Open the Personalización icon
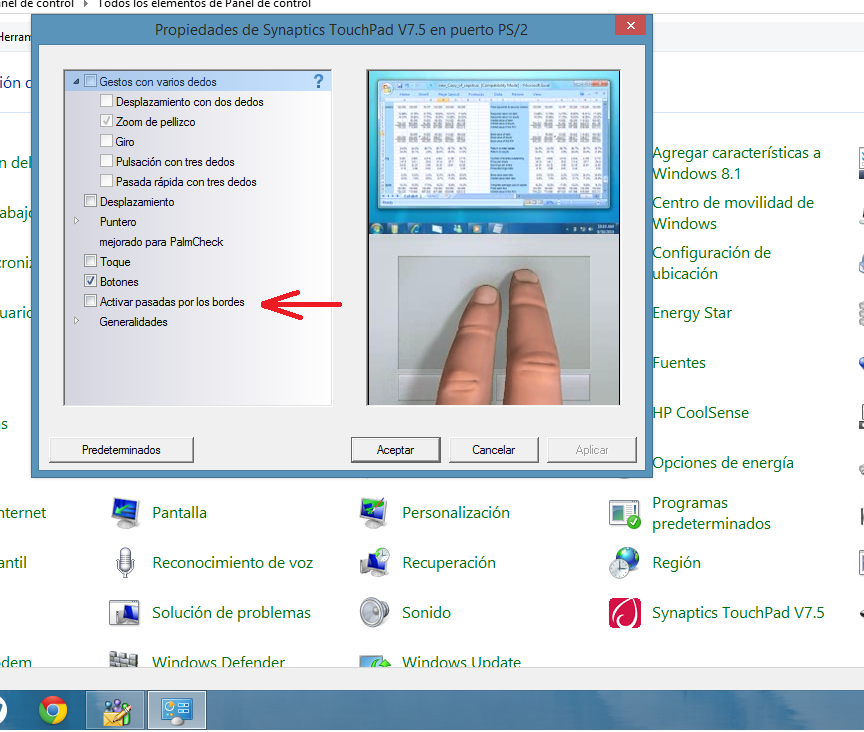This screenshot has height=732, width=864. pyautogui.click(x=374, y=513)
